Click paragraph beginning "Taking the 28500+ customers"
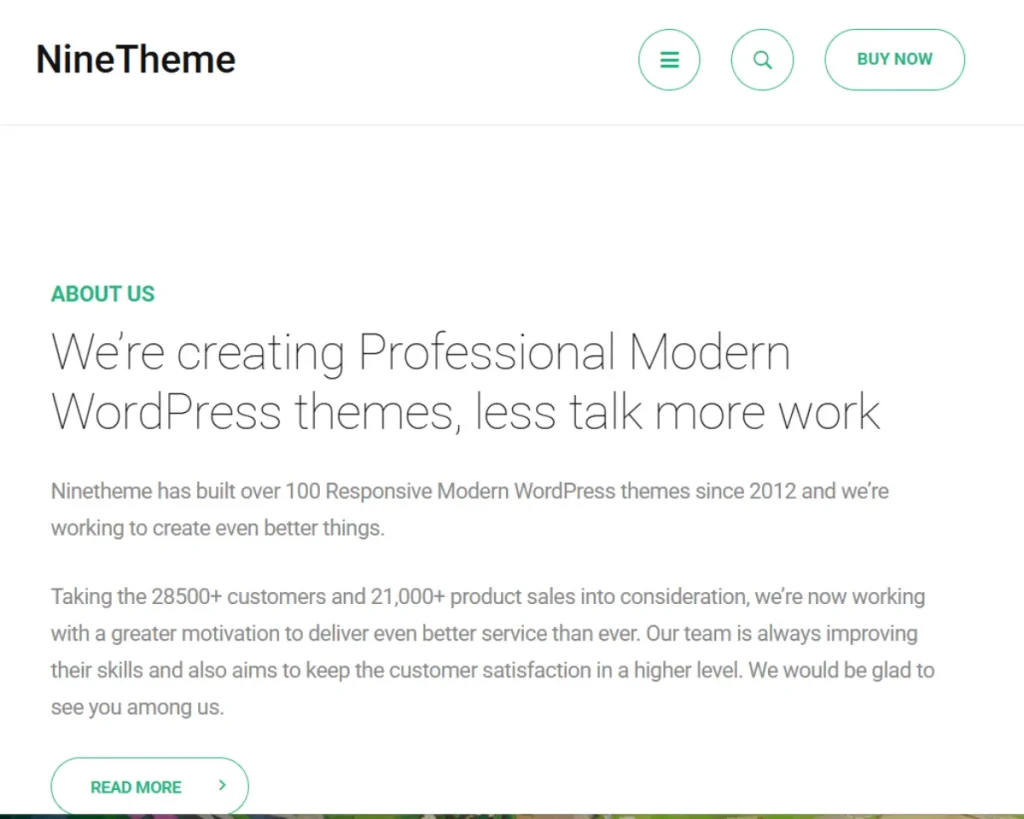 [x=493, y=652]
